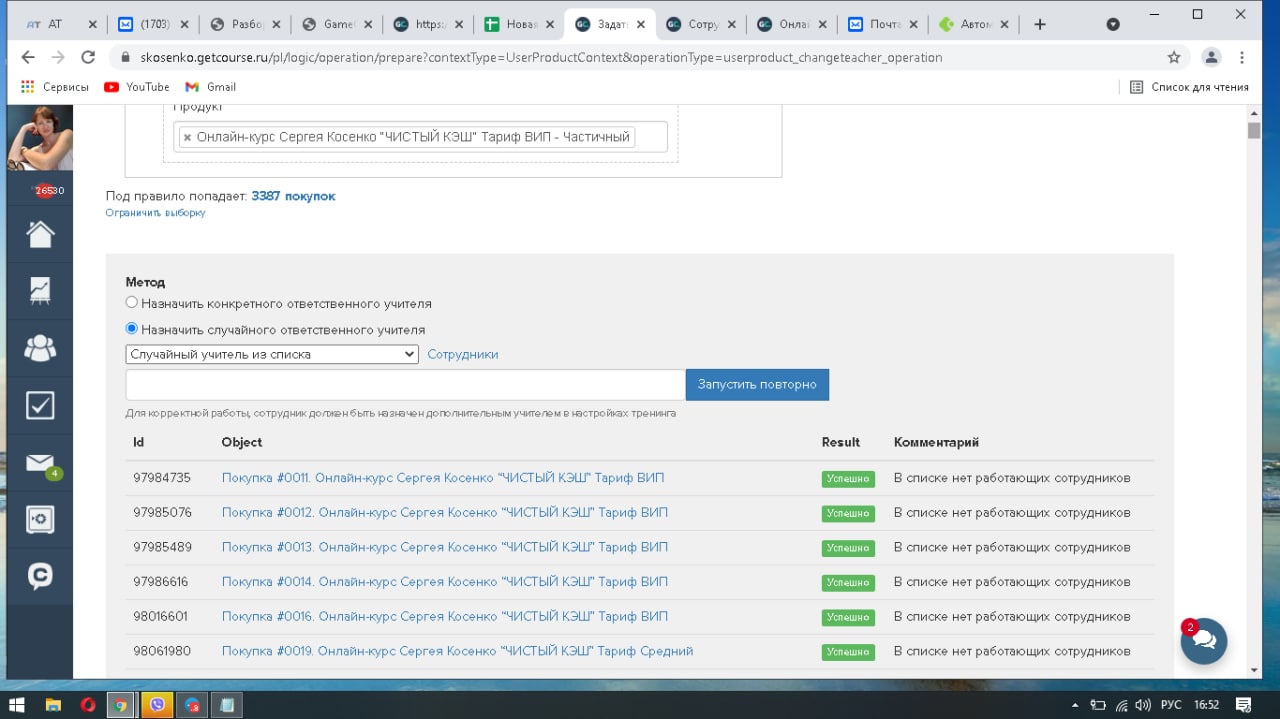Open the Gmail bookmark
Screen dimensions: 1280x719
click(211, 87)
